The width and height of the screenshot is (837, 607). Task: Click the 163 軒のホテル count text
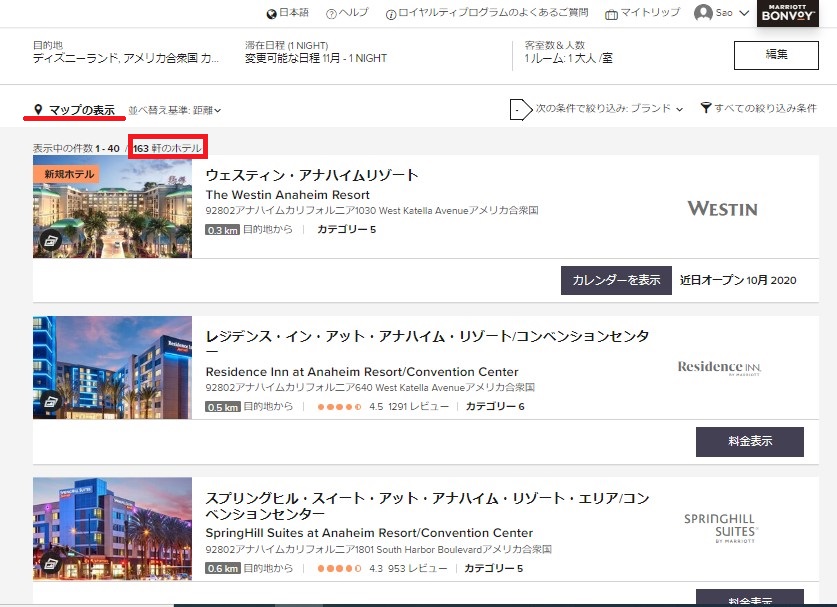point(168,148)
